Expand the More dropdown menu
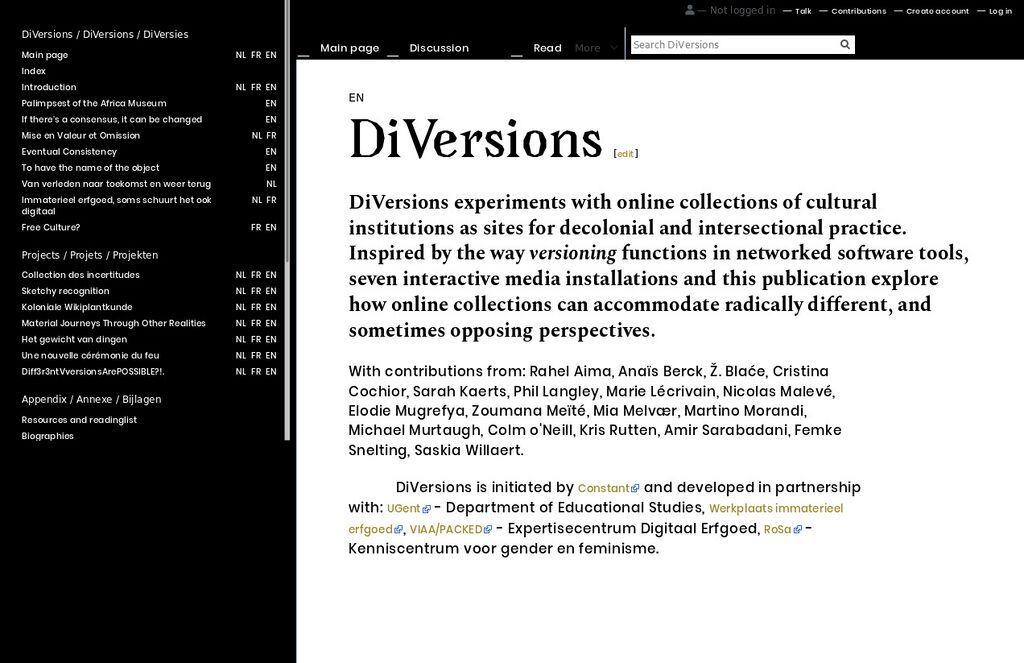Screen dimensions: 1024x663 (597, 48)
